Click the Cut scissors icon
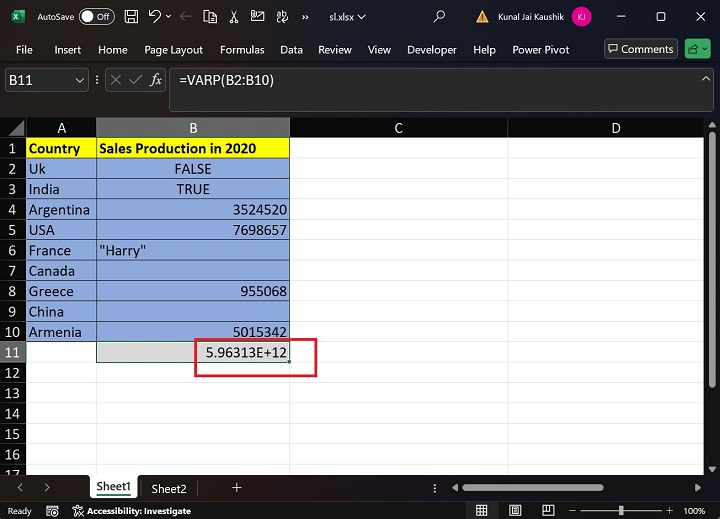The width and height of the screenshot is (720, 519). click(234, 17)
